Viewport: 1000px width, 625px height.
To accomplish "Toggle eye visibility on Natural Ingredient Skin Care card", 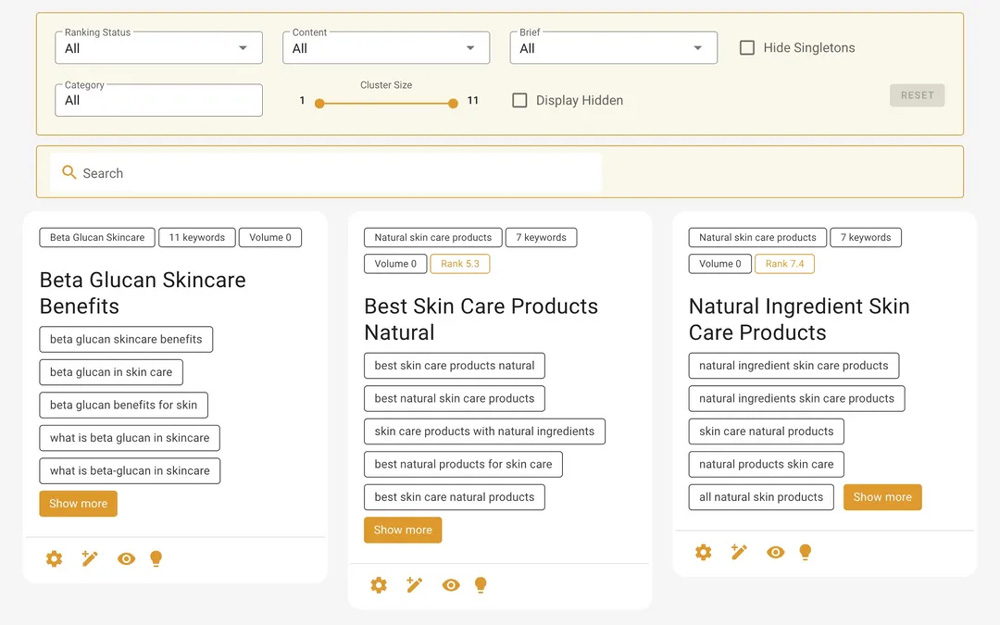I will click(x=775, y=552).
